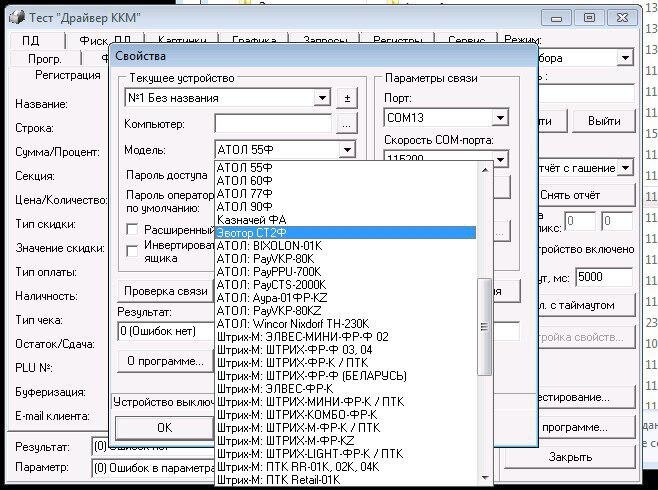Click the О программе button in Свойства
Image resolution: width=658 pixels, height=490 pixels.
click(x=165, y=361)
